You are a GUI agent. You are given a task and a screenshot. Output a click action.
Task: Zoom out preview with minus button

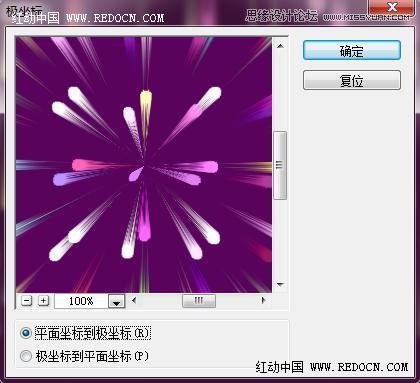click(26, 301)
